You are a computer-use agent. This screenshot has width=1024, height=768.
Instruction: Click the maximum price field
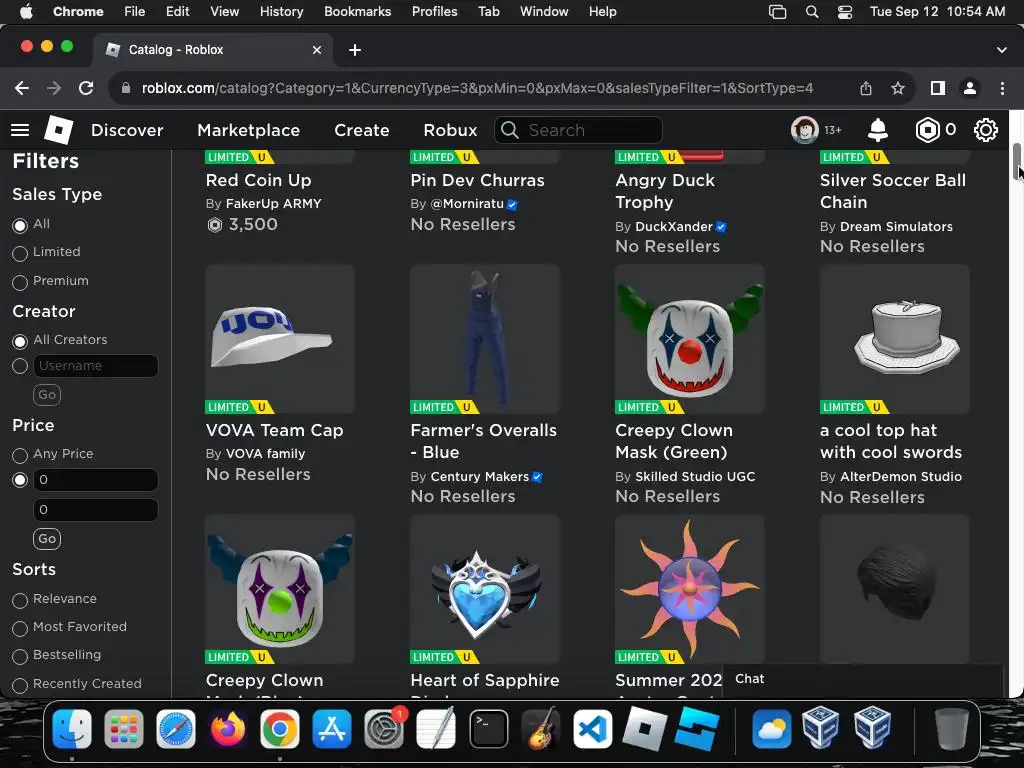click(x=95, y=510)
